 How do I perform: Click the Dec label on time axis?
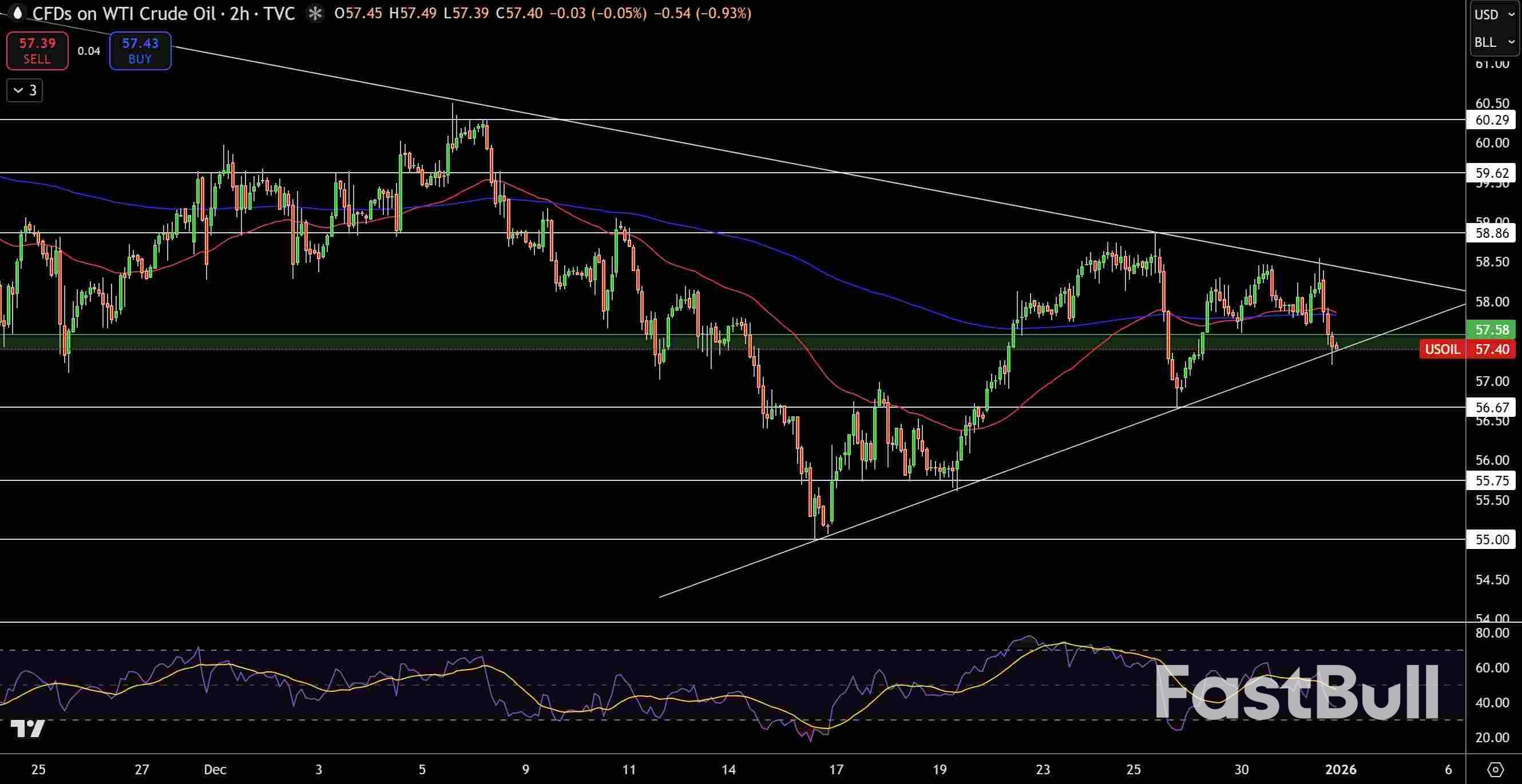tap(215, 769)
